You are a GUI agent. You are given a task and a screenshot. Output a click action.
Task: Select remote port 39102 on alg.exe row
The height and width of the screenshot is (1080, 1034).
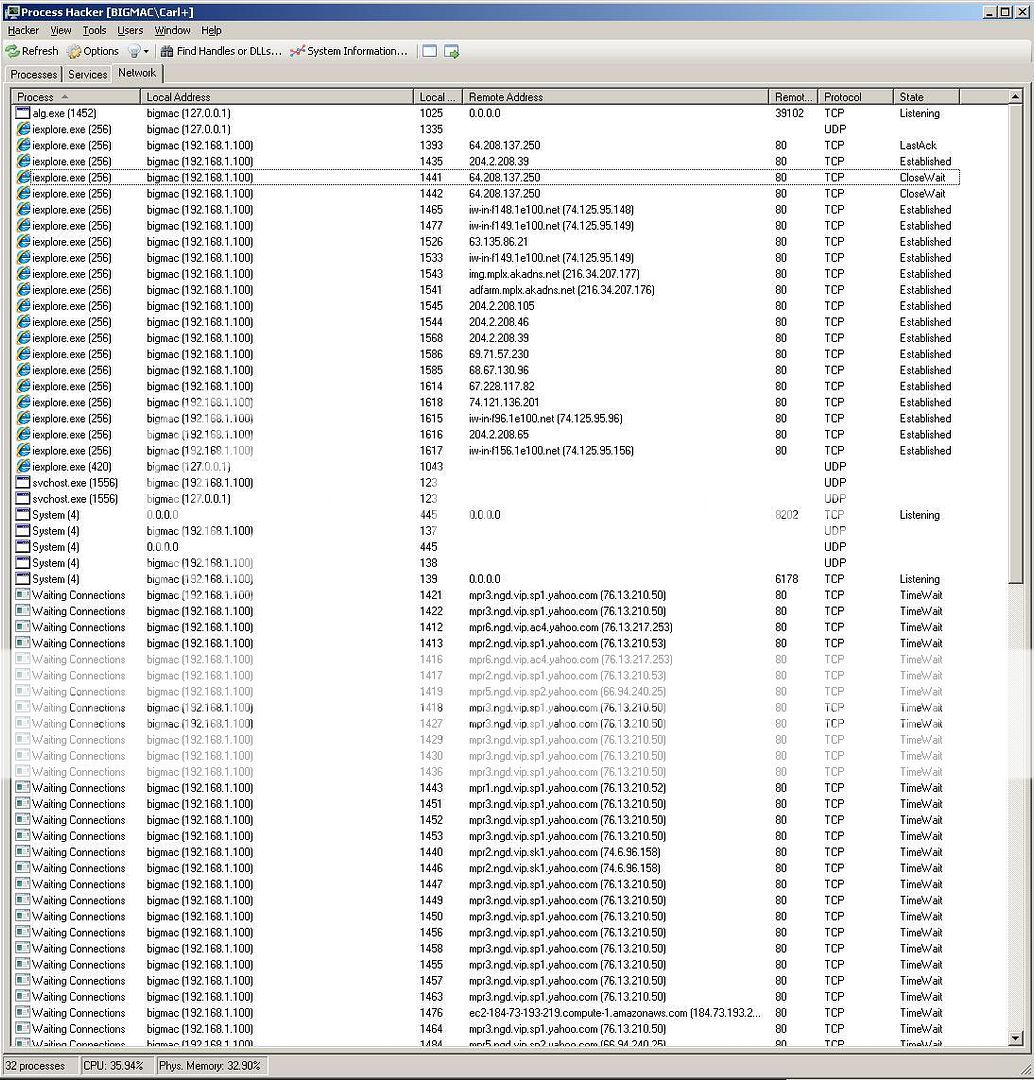[789, 113]
